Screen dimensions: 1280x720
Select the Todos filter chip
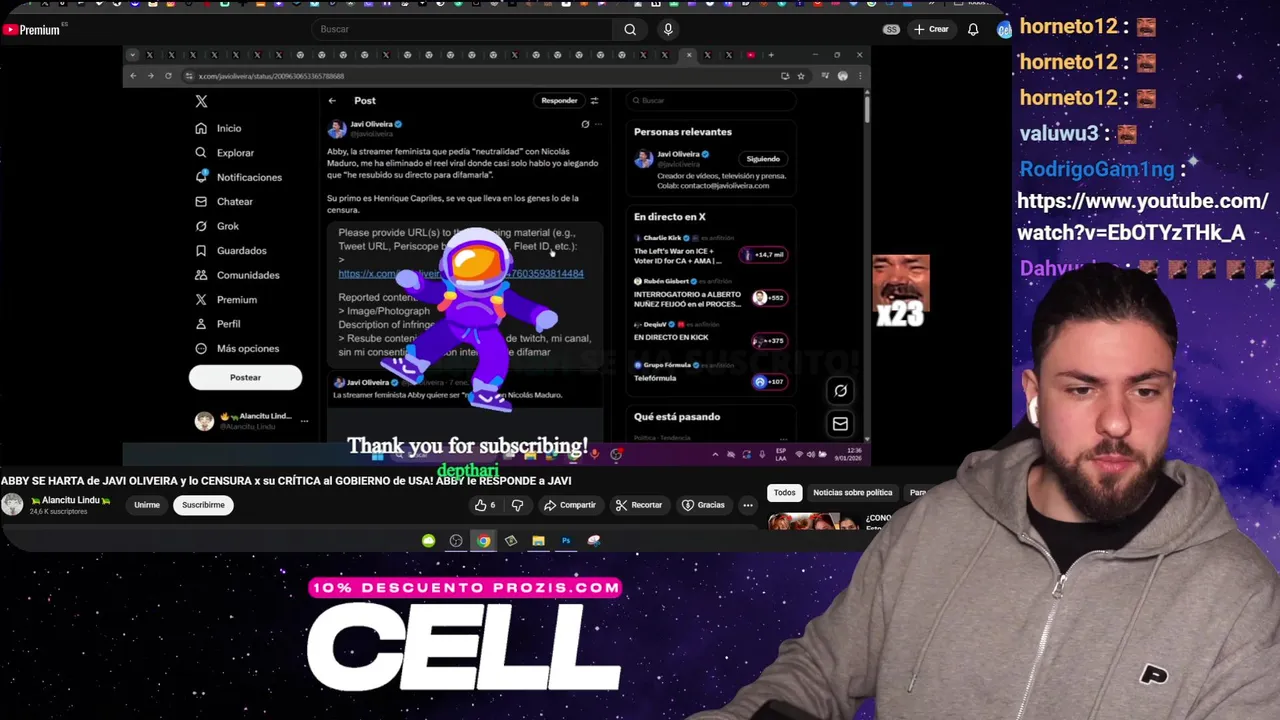(785, 493)
